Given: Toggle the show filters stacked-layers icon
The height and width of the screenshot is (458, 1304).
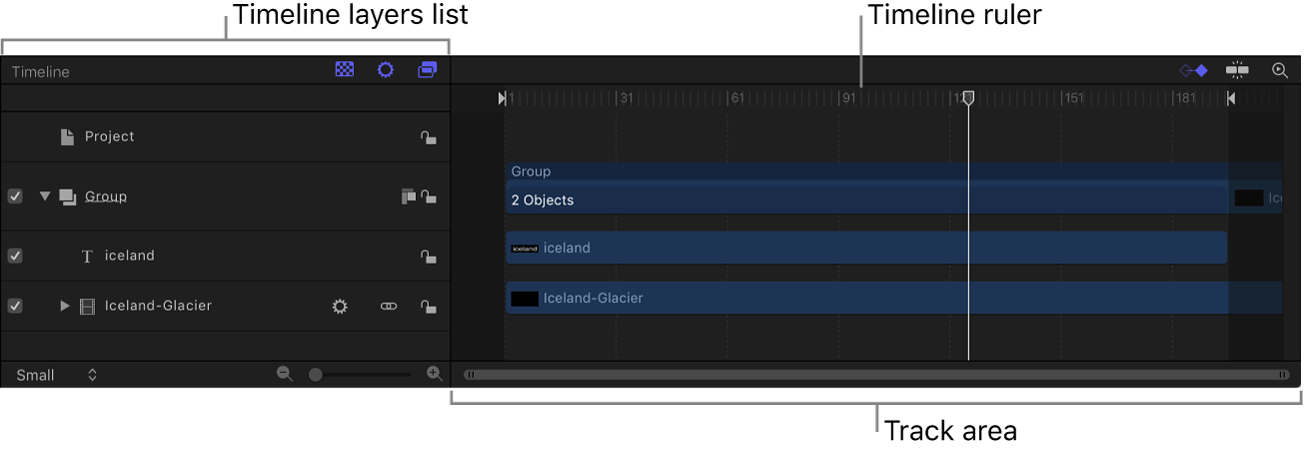Looking at the screenshot, I should click(427, 70).
